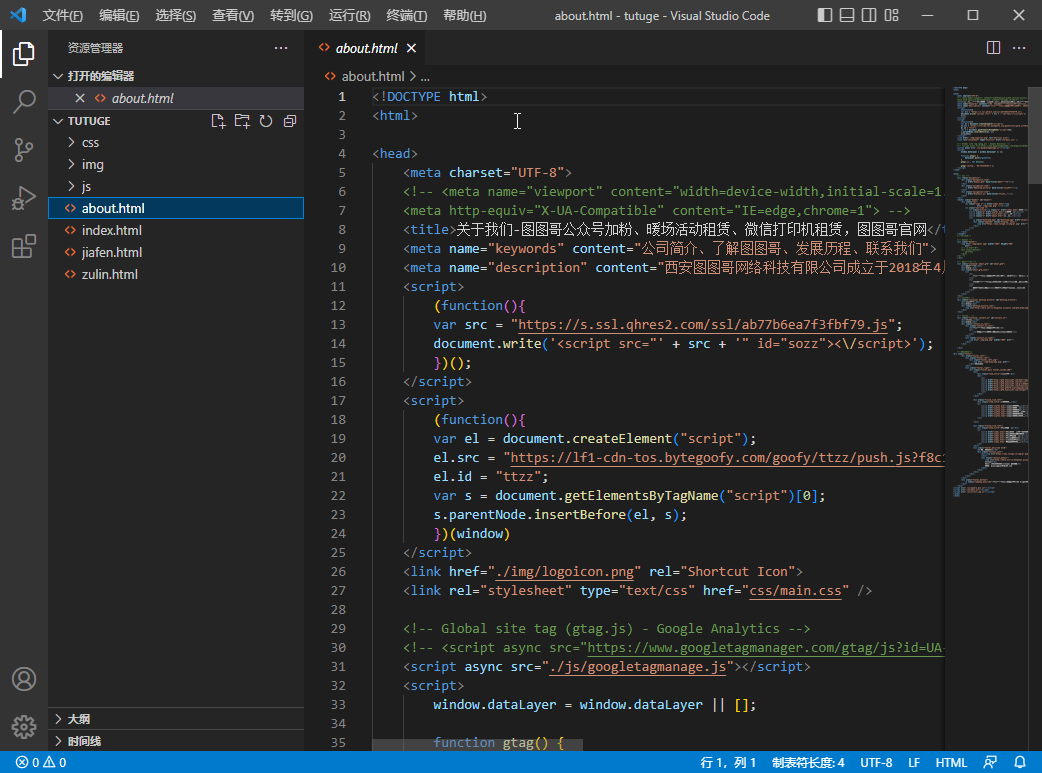Split the editor to the right
1042x773 pixels.
point(993,48)
